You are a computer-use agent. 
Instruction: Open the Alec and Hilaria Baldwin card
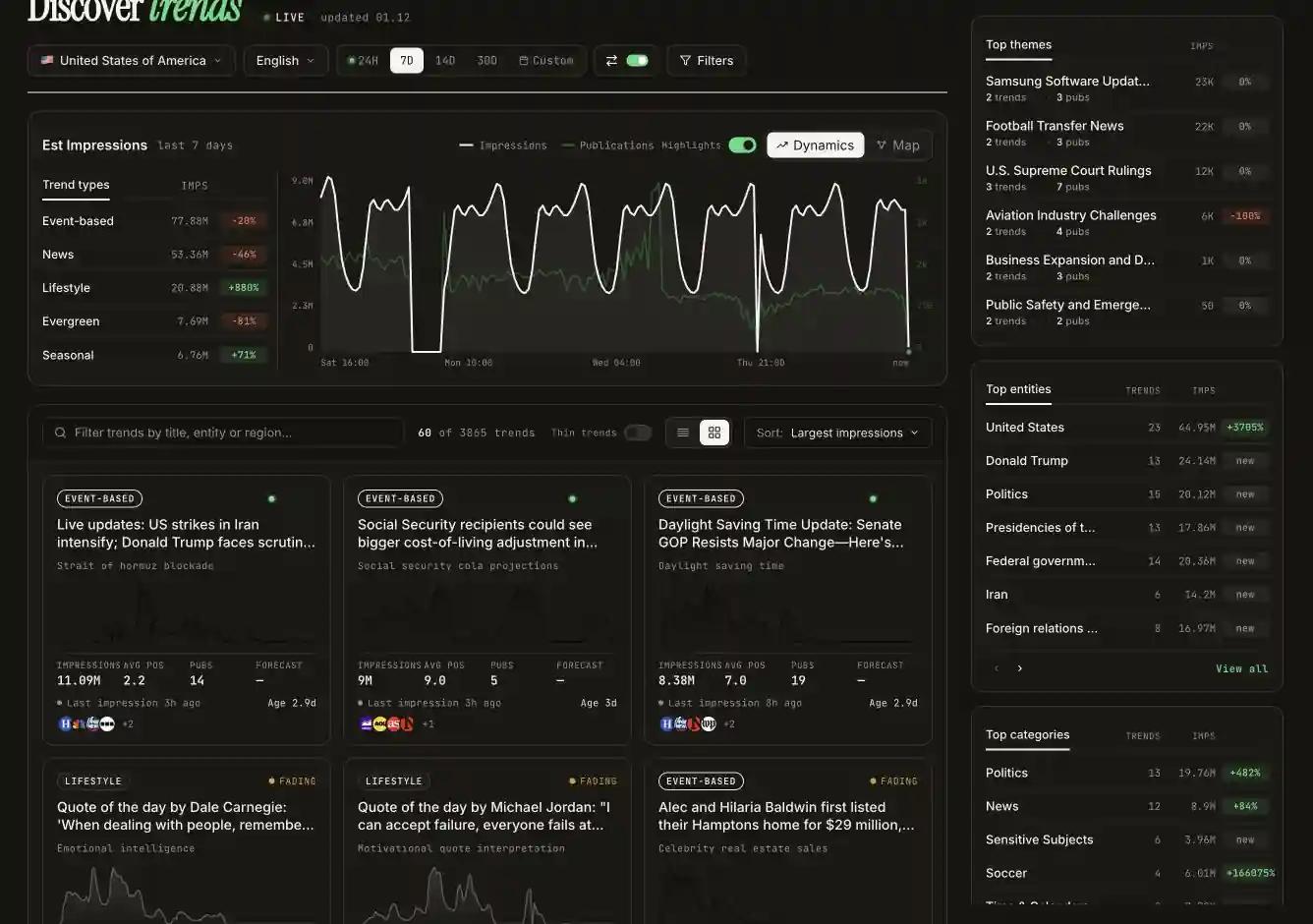click(x=788, y=841)
